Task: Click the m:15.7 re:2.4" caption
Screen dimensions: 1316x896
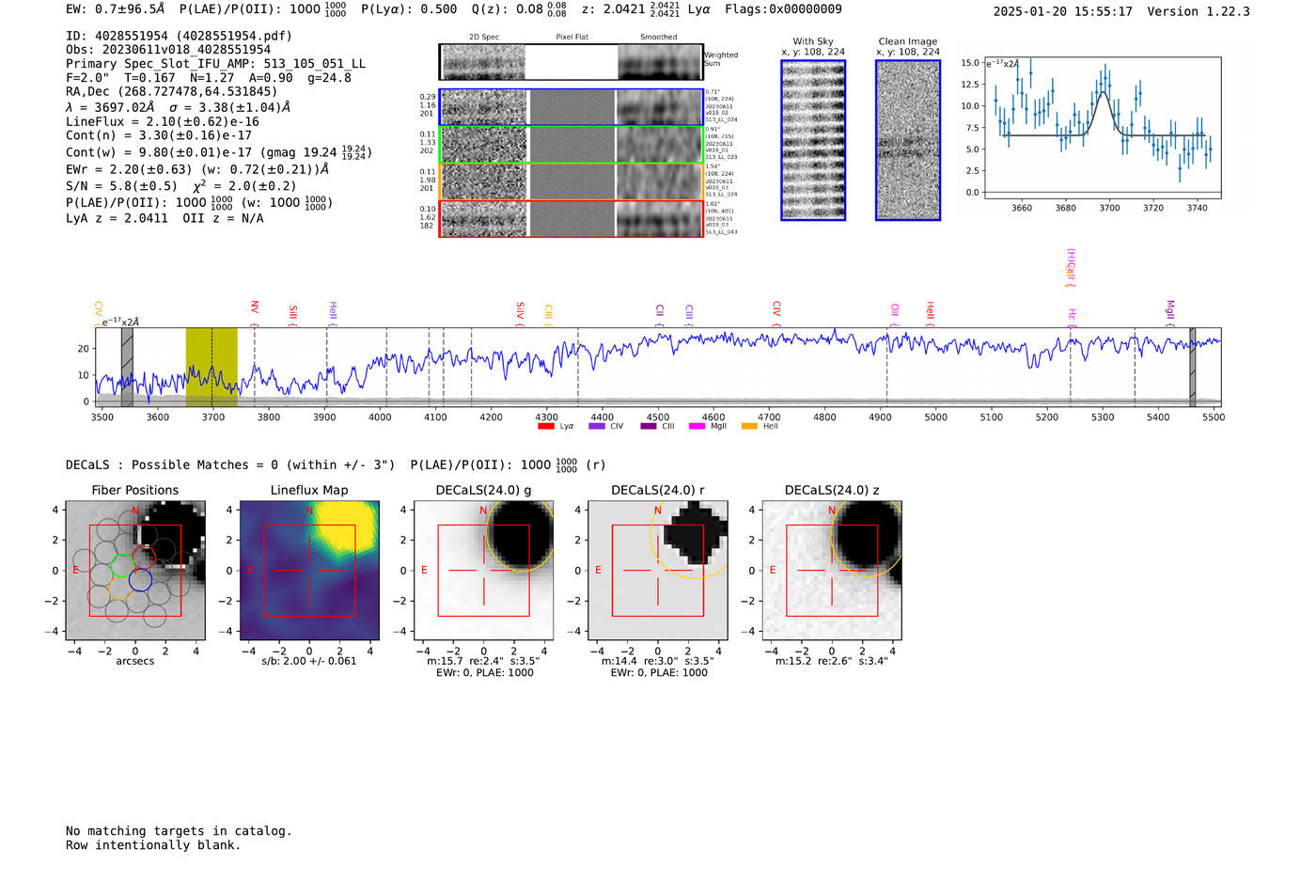Action: (483, 661)
